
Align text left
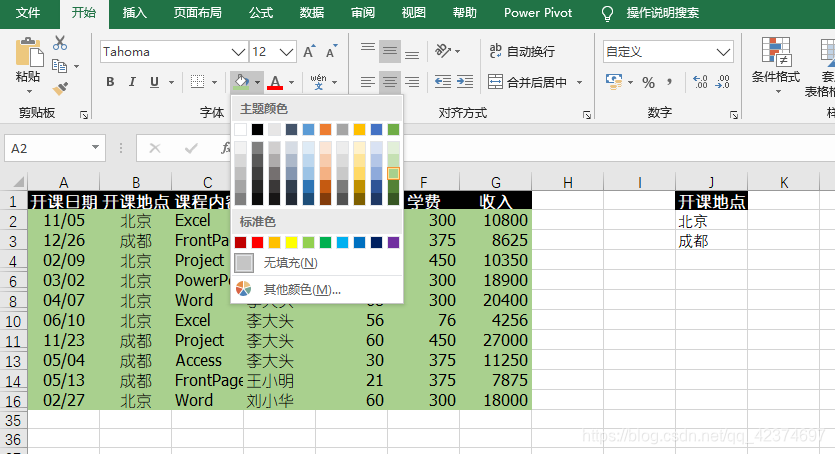pyautogui.click(x=367, y=82)
